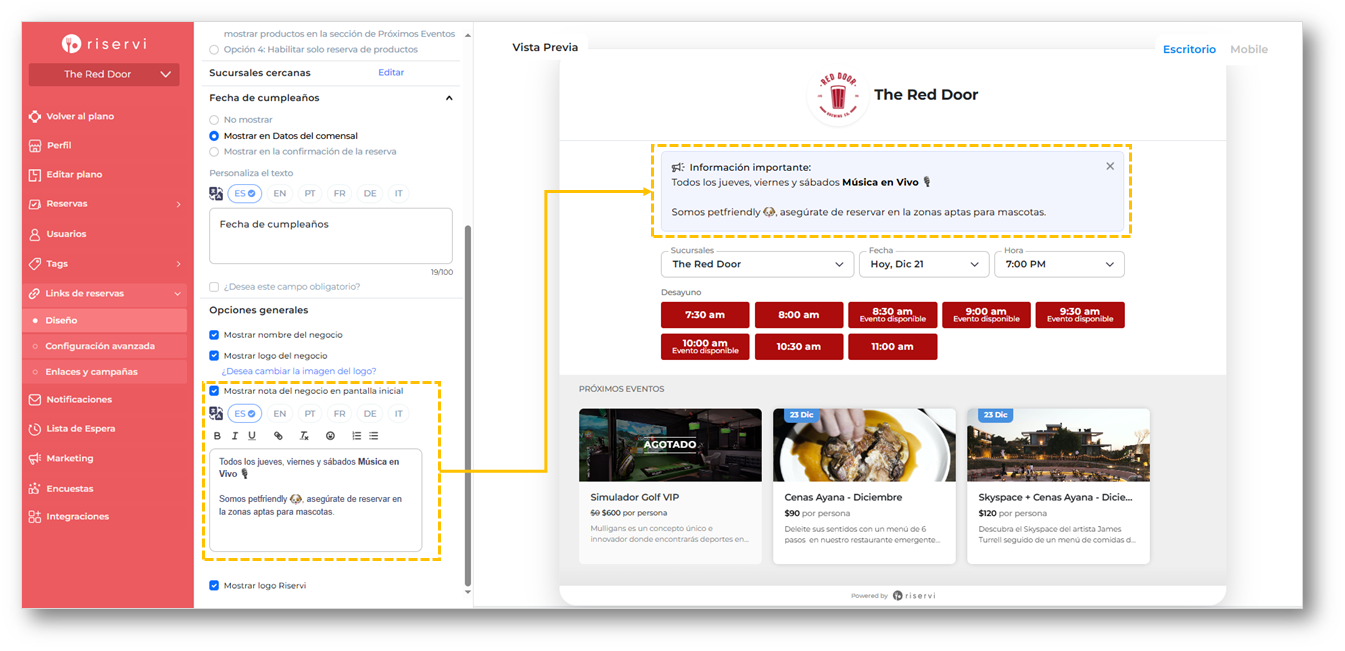Click translate icon under Personaliza el texto
The width and height of the screenshot is (1345, 651).
click(216, 193)
